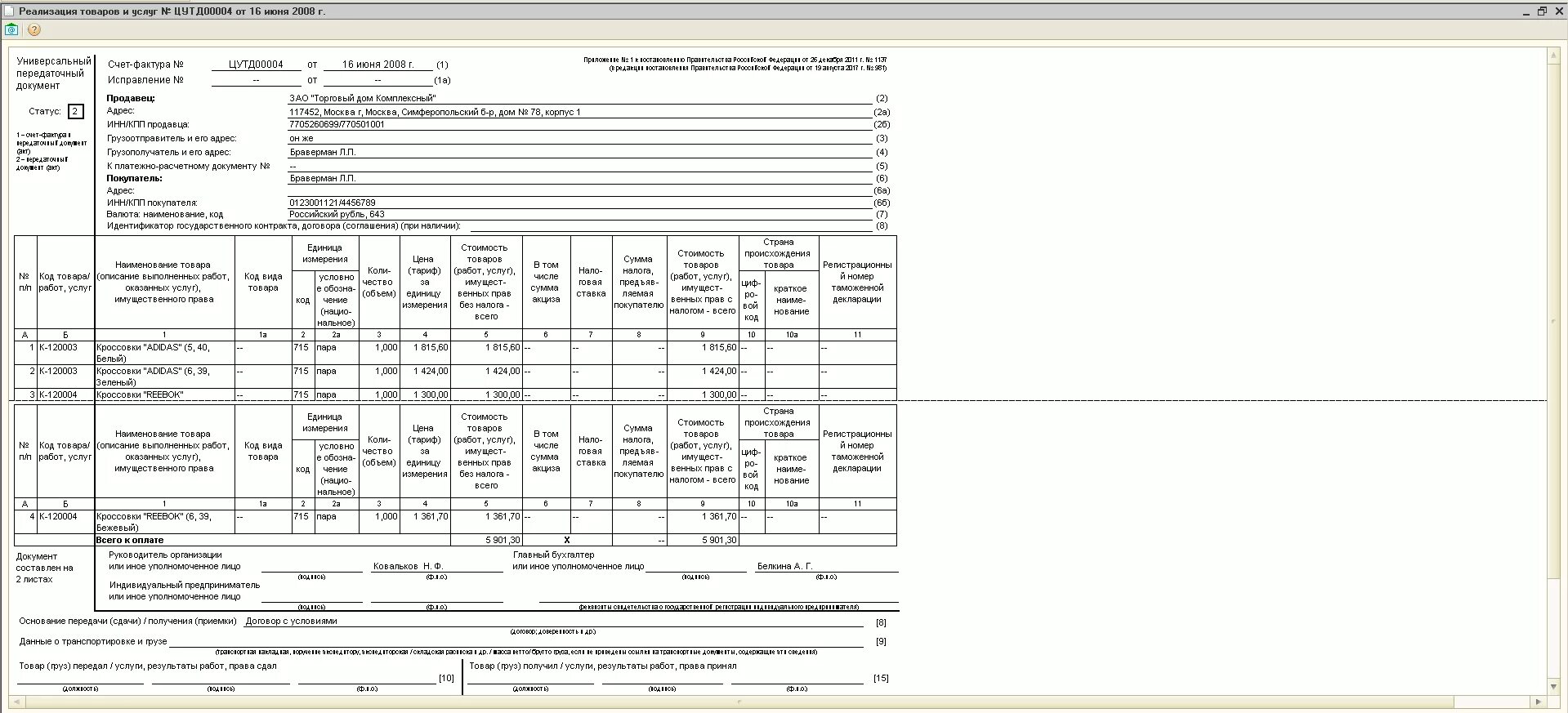Select the seller address starting with 117452
Viewport: 1568px width, 713px height.
[435, 112]
